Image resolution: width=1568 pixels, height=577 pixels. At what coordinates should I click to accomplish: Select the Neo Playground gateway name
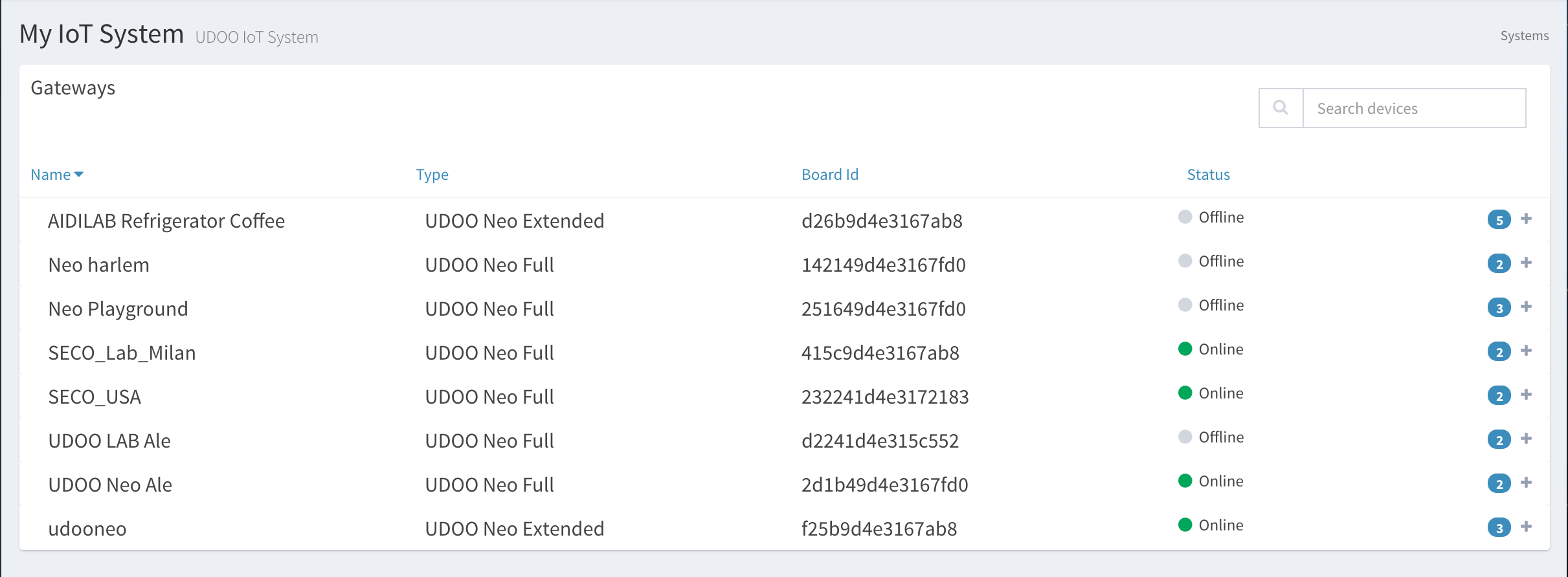(x=118, y=309)
